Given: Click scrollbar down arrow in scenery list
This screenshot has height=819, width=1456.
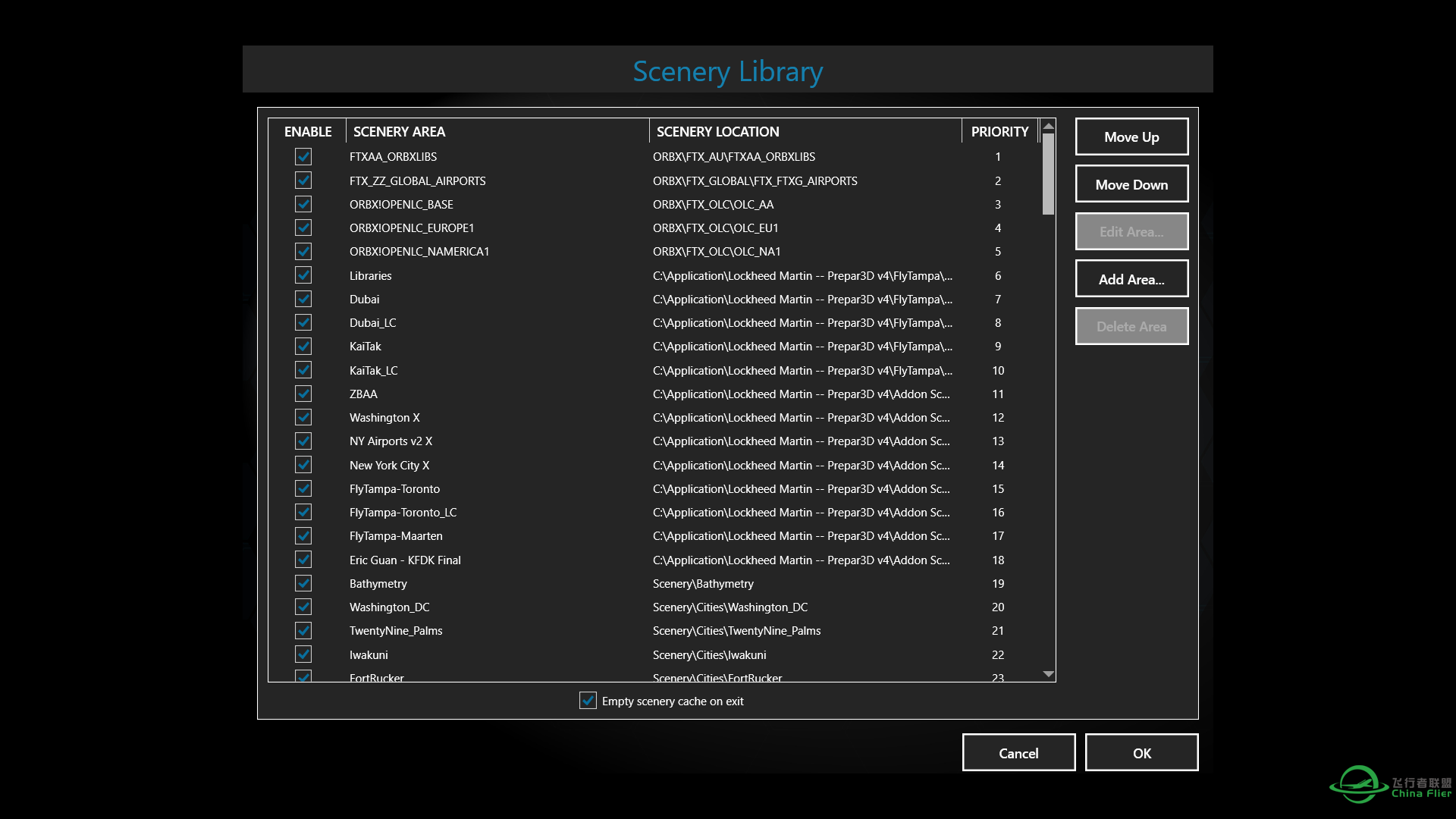Looking at the screenshot, I should (1049, 673).
